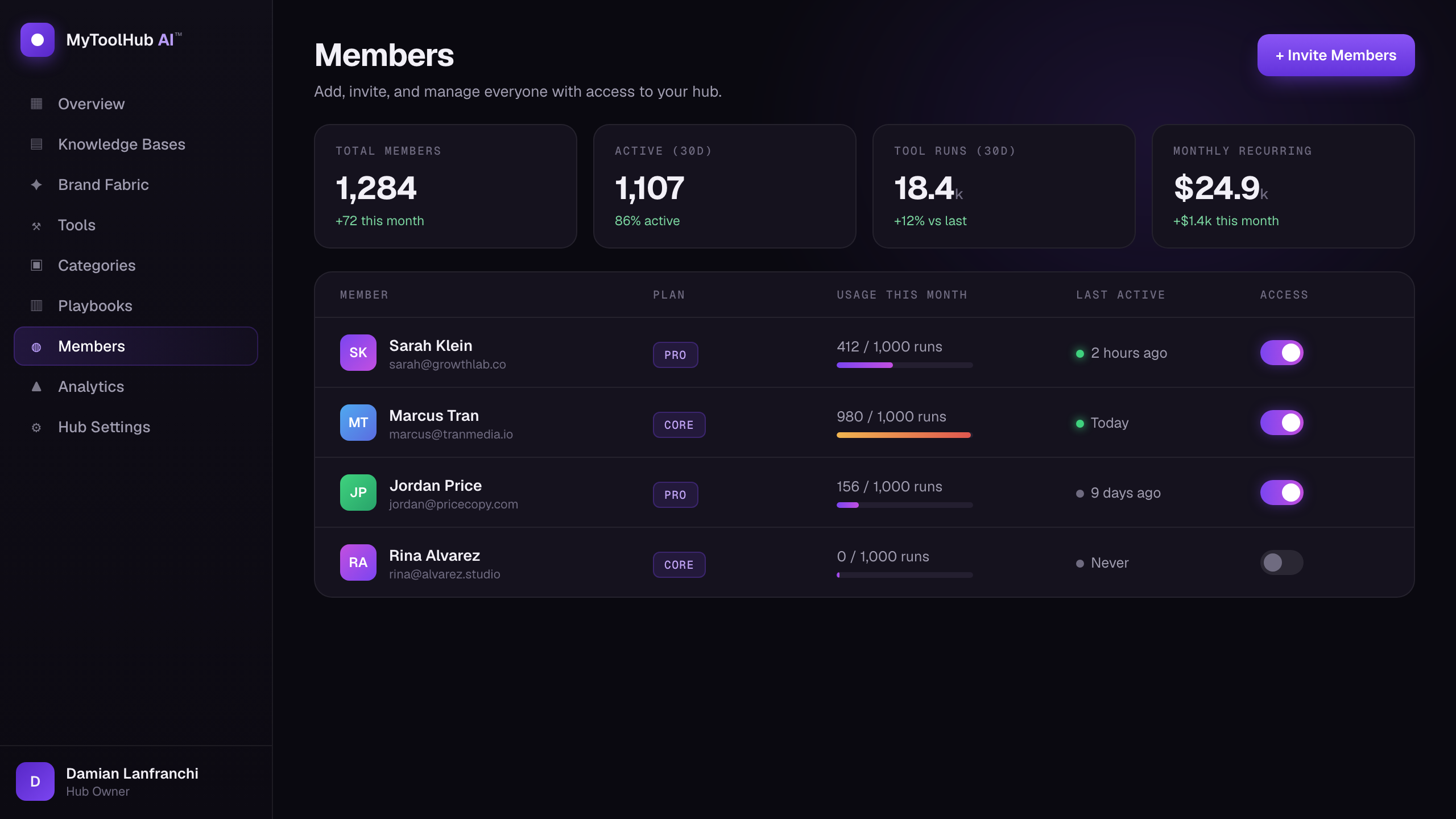Open the Monthly Recurring stat card
Screen dimensions: 1456x819
click(1283, 186)
